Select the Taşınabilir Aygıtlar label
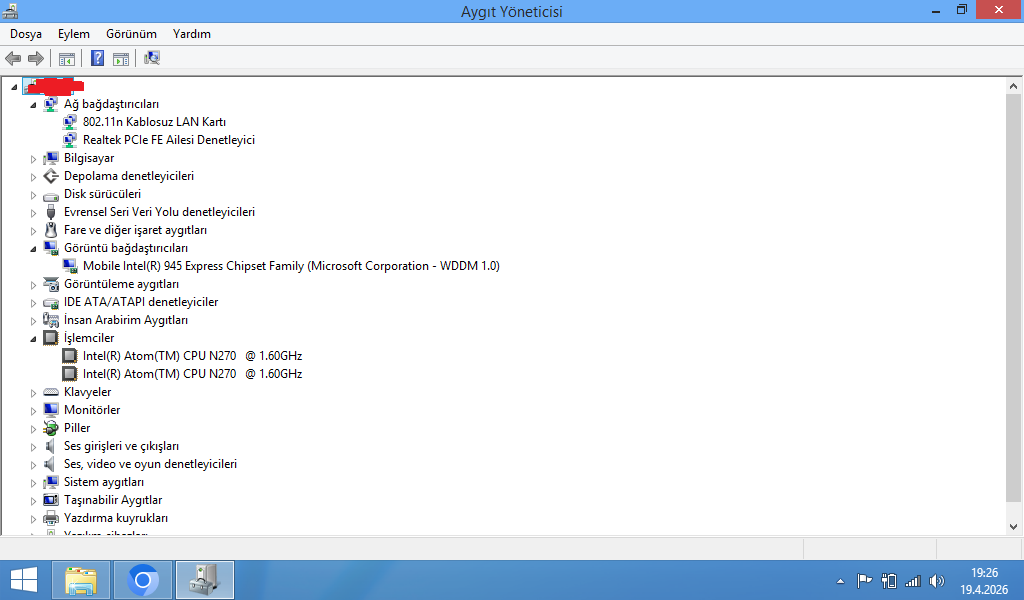The width and height of the screenshot is (1024, 600). (113, 500)
